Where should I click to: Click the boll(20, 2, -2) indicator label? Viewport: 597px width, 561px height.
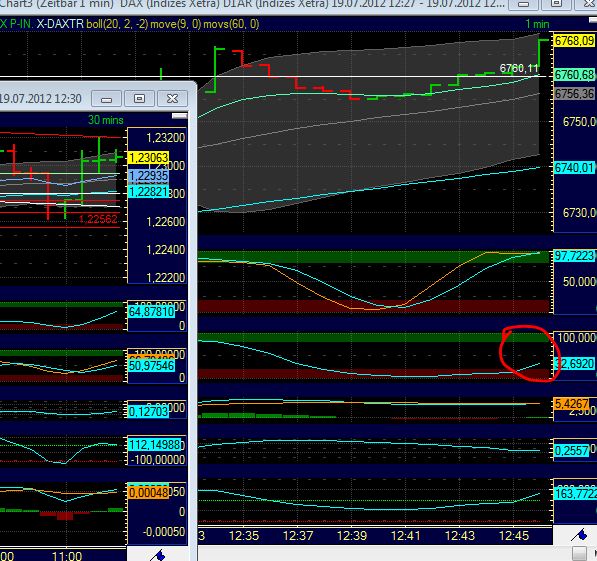pos(117,24)
